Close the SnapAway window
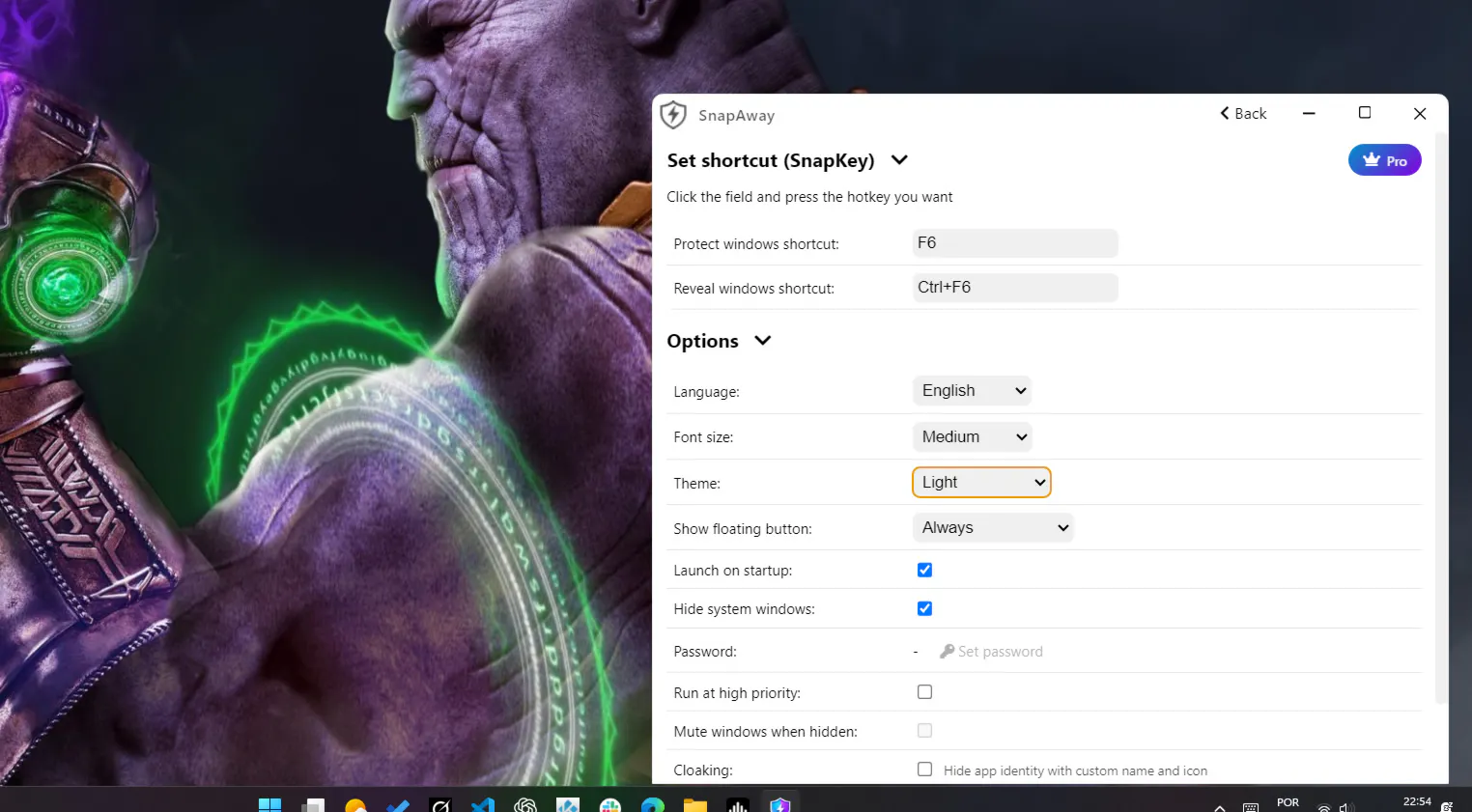This screenshot has height=812, width=1472. [1420, 114]
